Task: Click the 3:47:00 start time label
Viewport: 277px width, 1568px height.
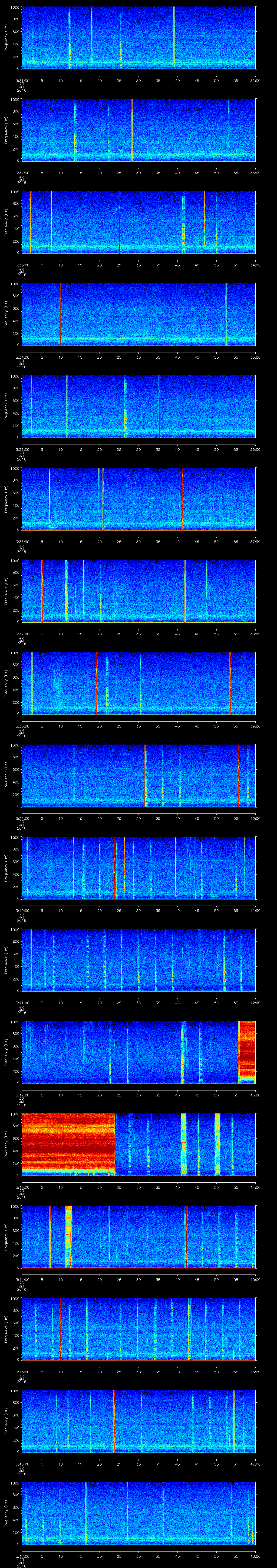Action: (22, 1556)
